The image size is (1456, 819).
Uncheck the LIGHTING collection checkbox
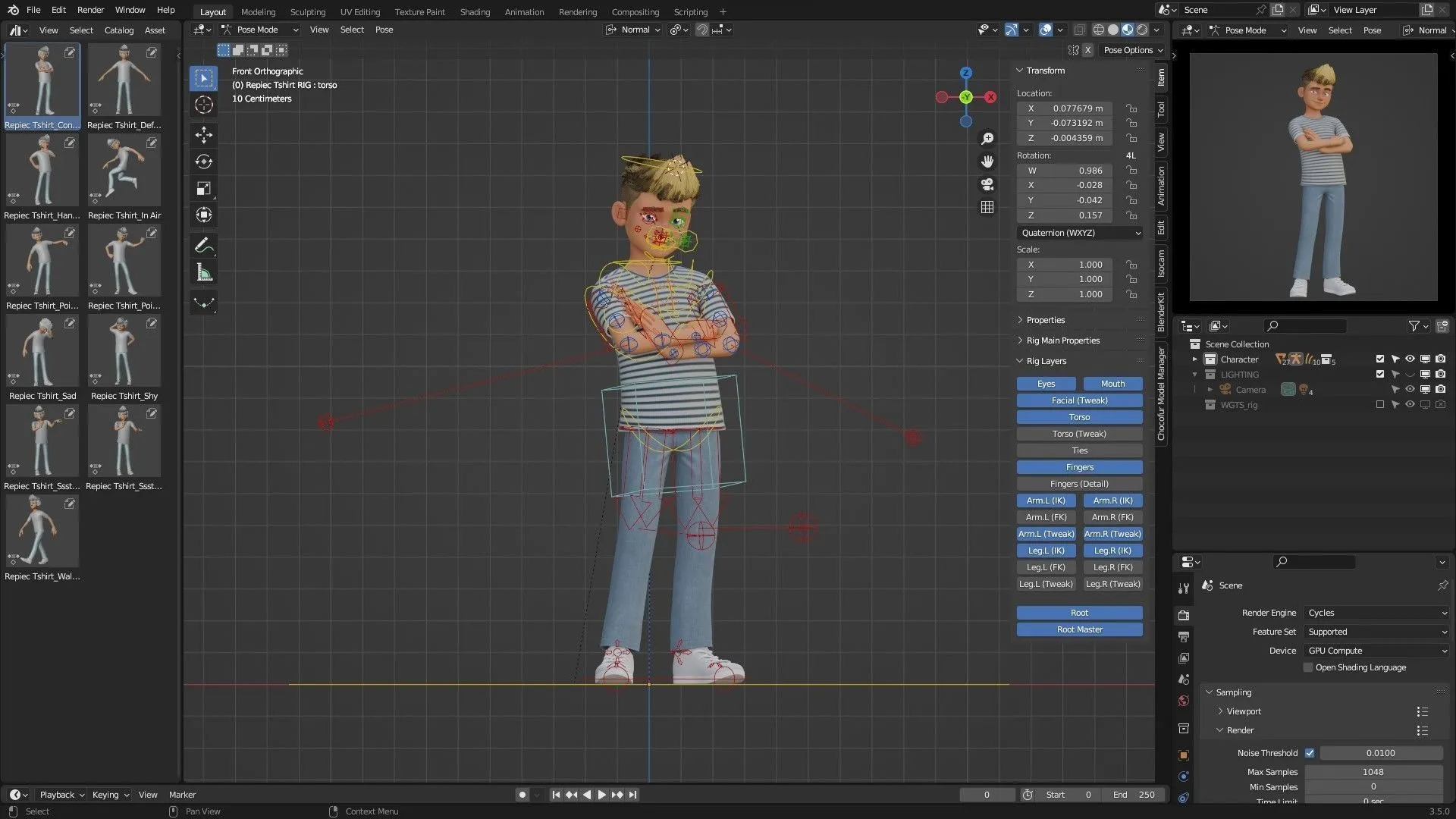click(x=1380, y=374)
